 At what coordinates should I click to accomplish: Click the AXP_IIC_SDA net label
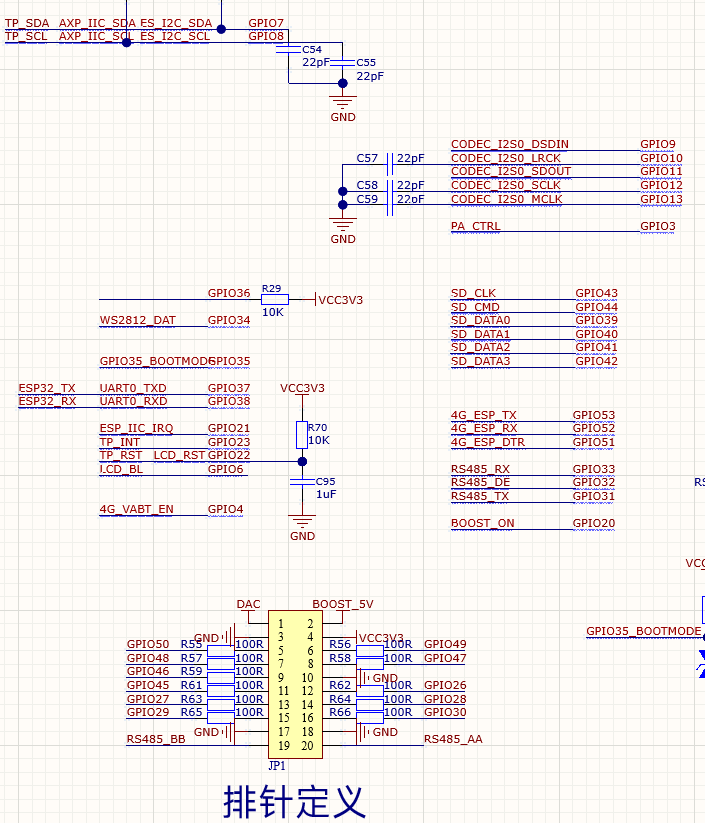point(97,23)
